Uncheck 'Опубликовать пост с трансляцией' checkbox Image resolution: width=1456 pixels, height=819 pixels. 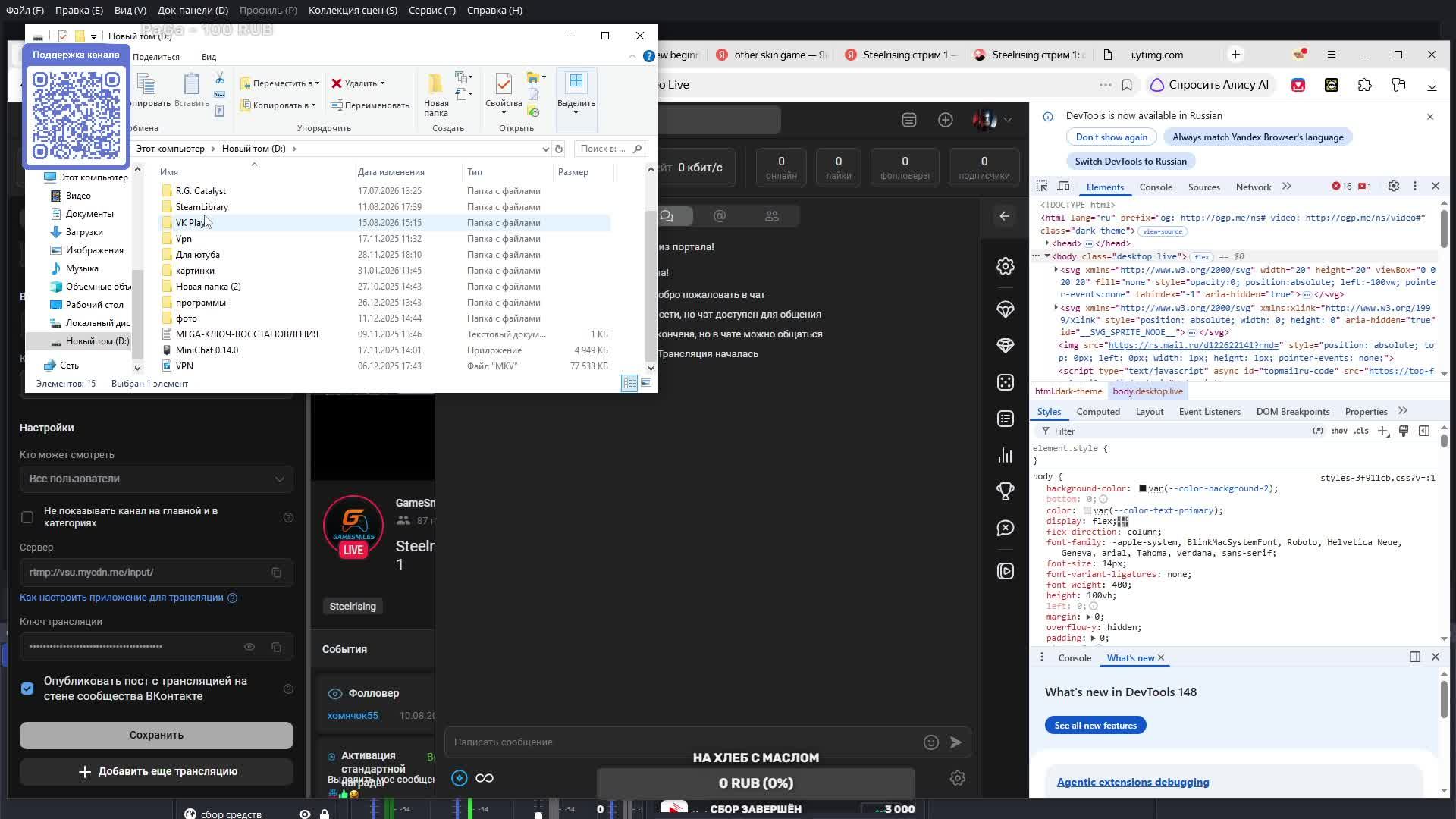pos(27,689)
